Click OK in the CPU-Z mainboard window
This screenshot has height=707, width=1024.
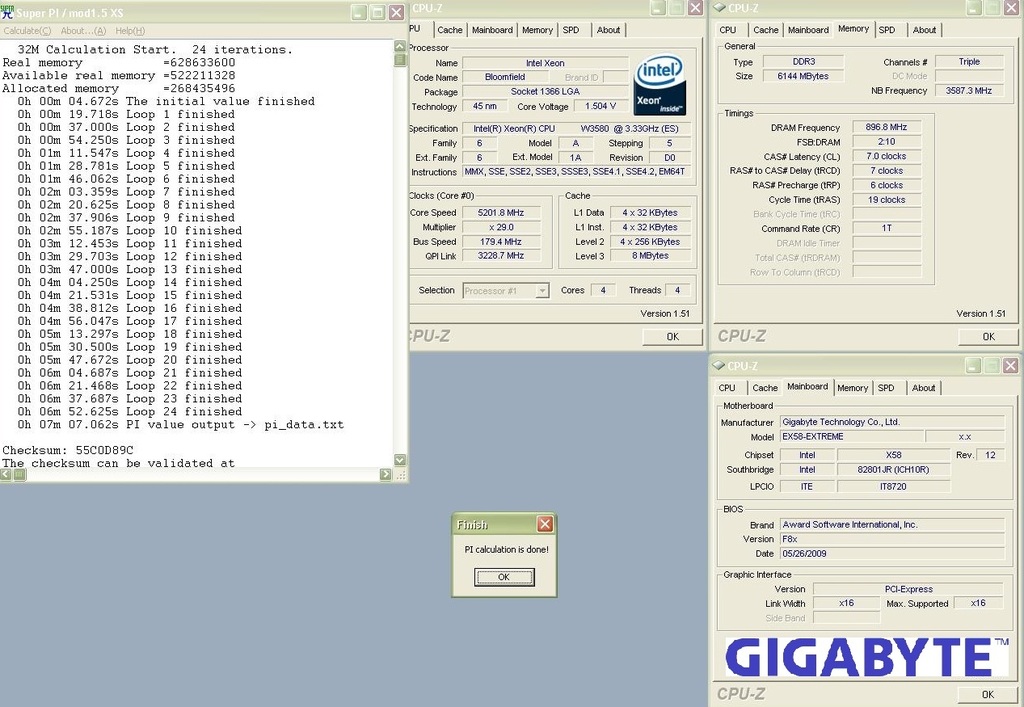click(x=988, y=695)
